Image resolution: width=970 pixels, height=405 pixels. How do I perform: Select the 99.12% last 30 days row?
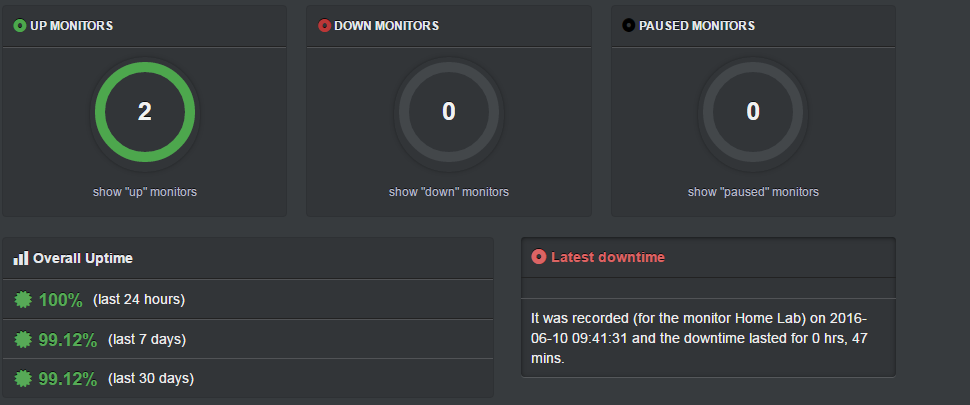click(248, 378)
